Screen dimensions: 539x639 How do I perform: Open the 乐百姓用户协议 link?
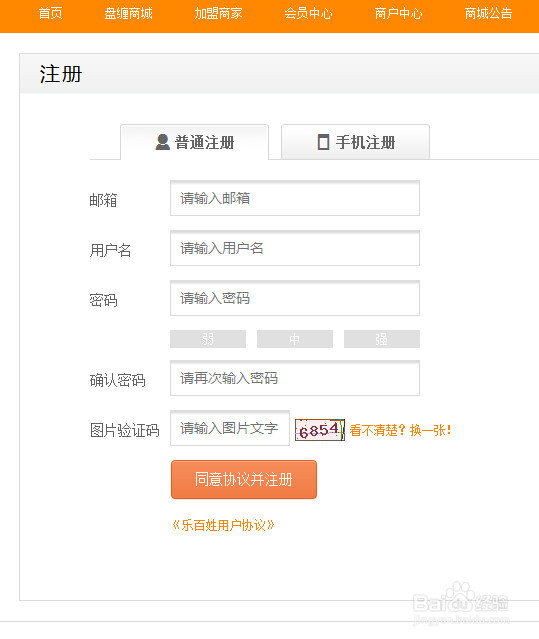click(223, 525)
